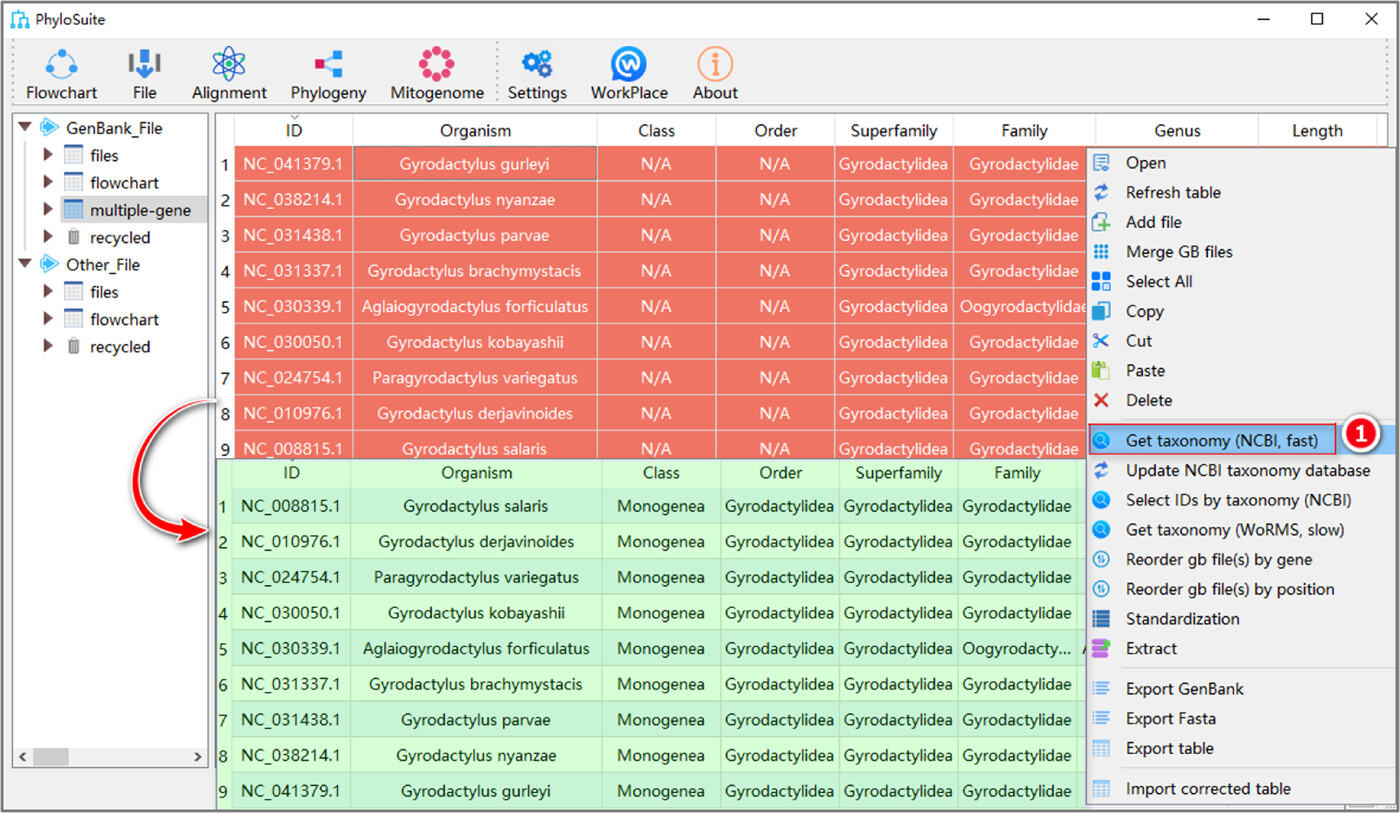
Task: Click NC_030339.1 in the red table
Action: point(294,306)
